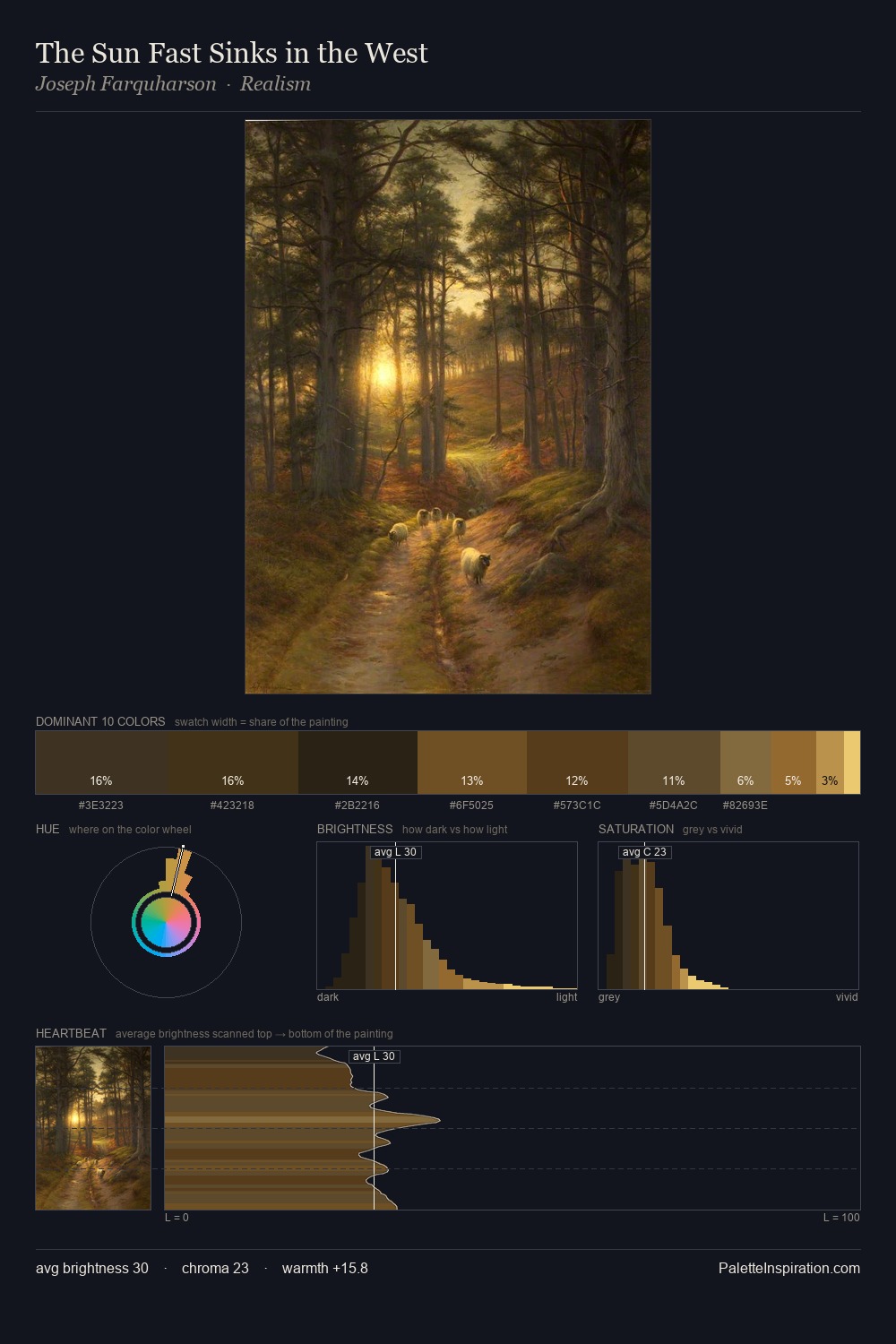Select the 13% swatch #6F5025
Viewport: 896px width, 1344px height.
tap(472, 762)
